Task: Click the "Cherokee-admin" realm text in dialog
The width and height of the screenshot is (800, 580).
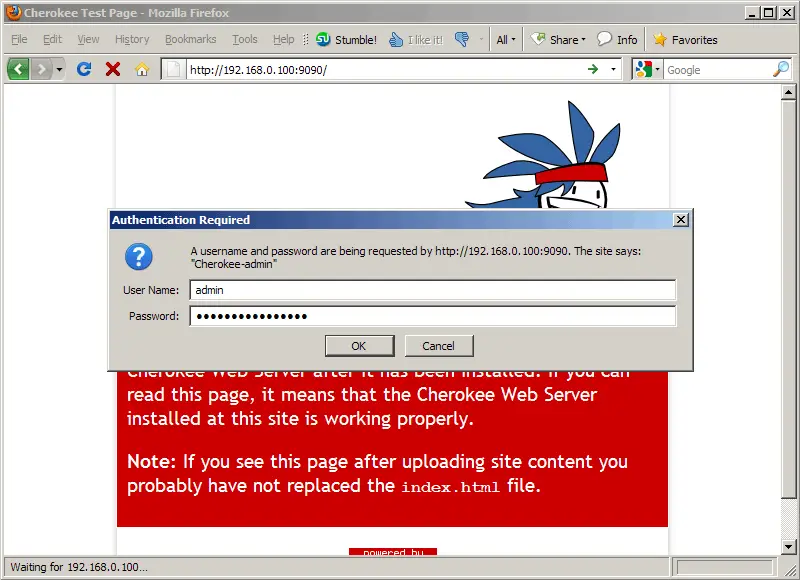Action: click(234, 264)
